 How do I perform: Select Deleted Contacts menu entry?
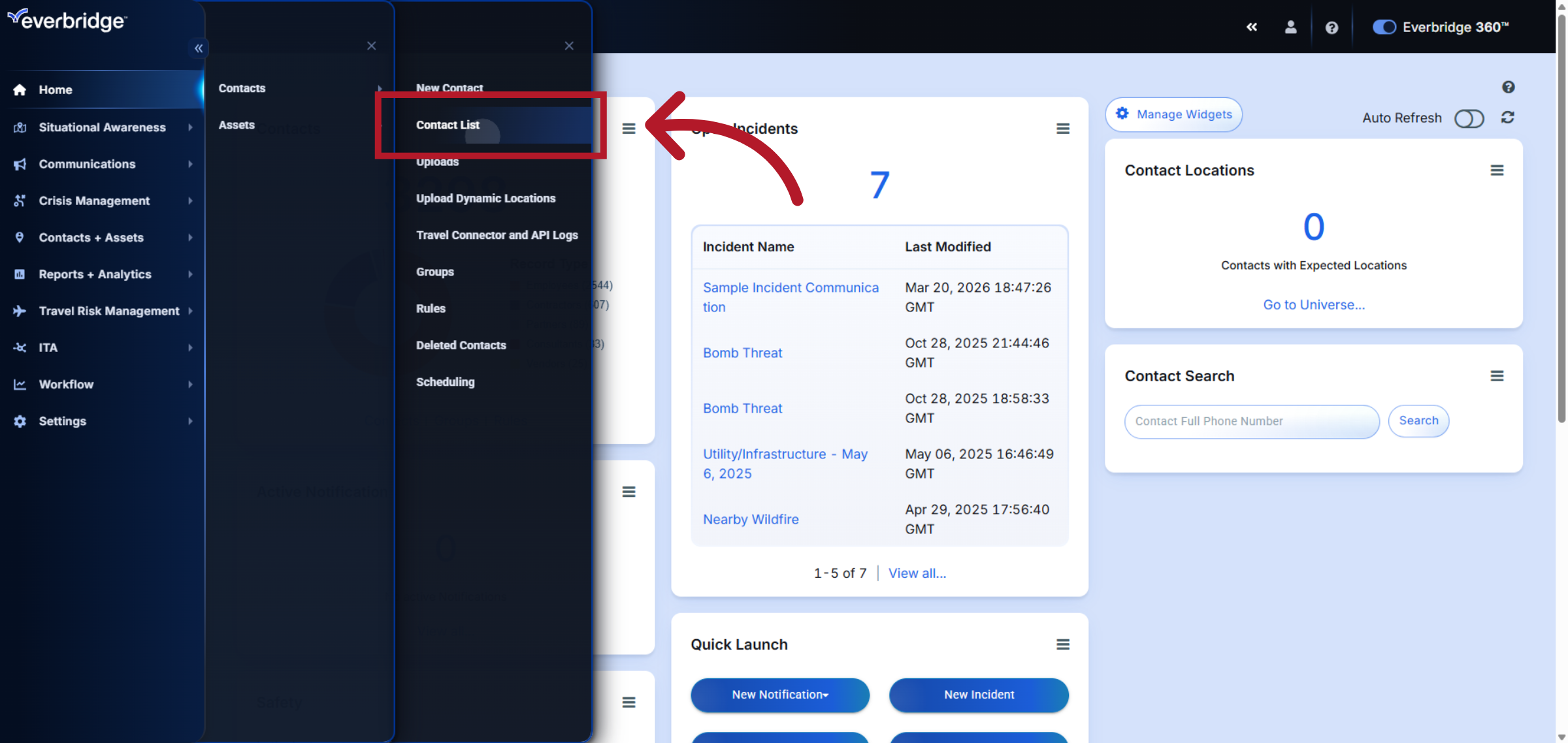[461, 345]
